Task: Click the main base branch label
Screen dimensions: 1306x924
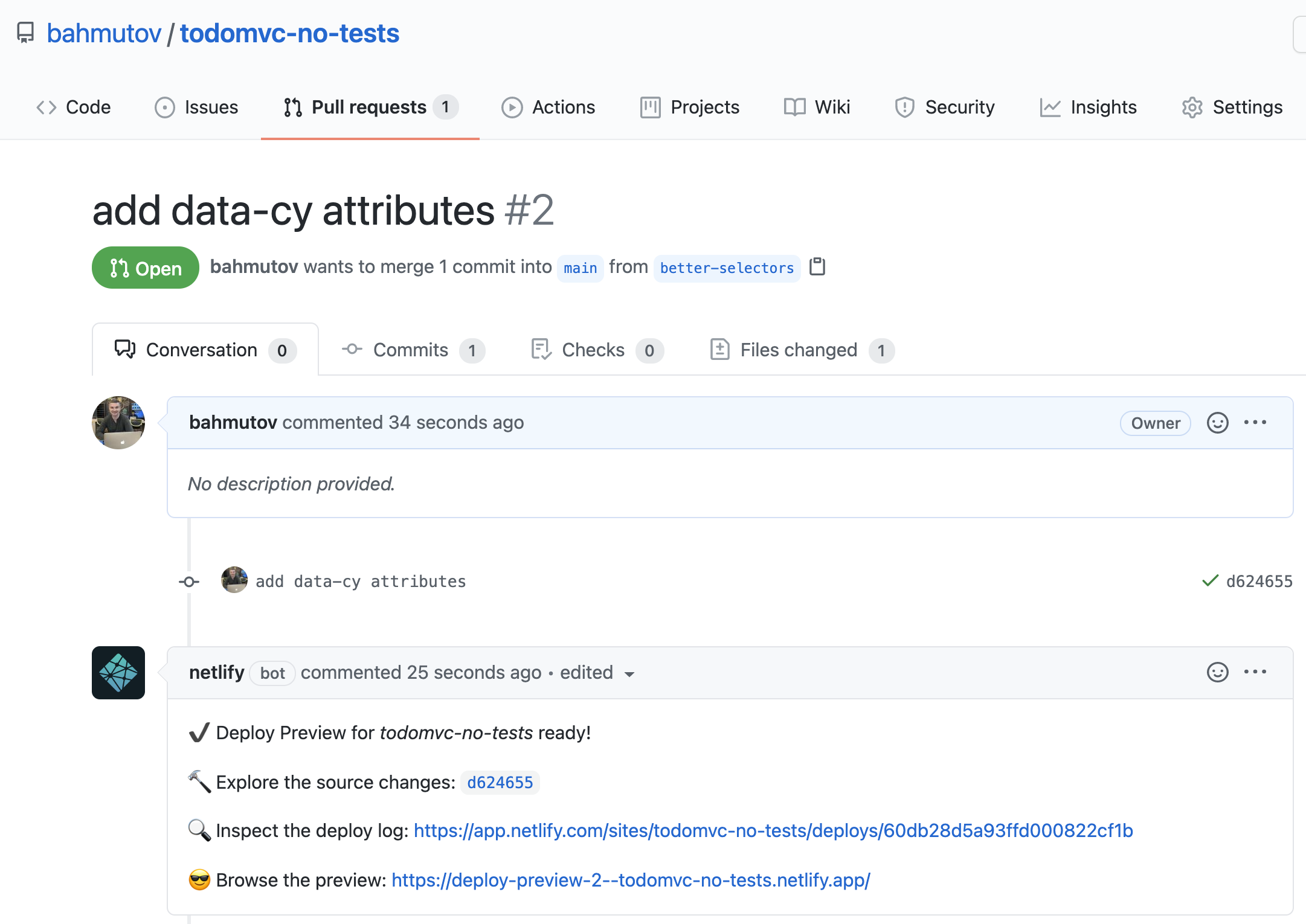Action: 580,268
